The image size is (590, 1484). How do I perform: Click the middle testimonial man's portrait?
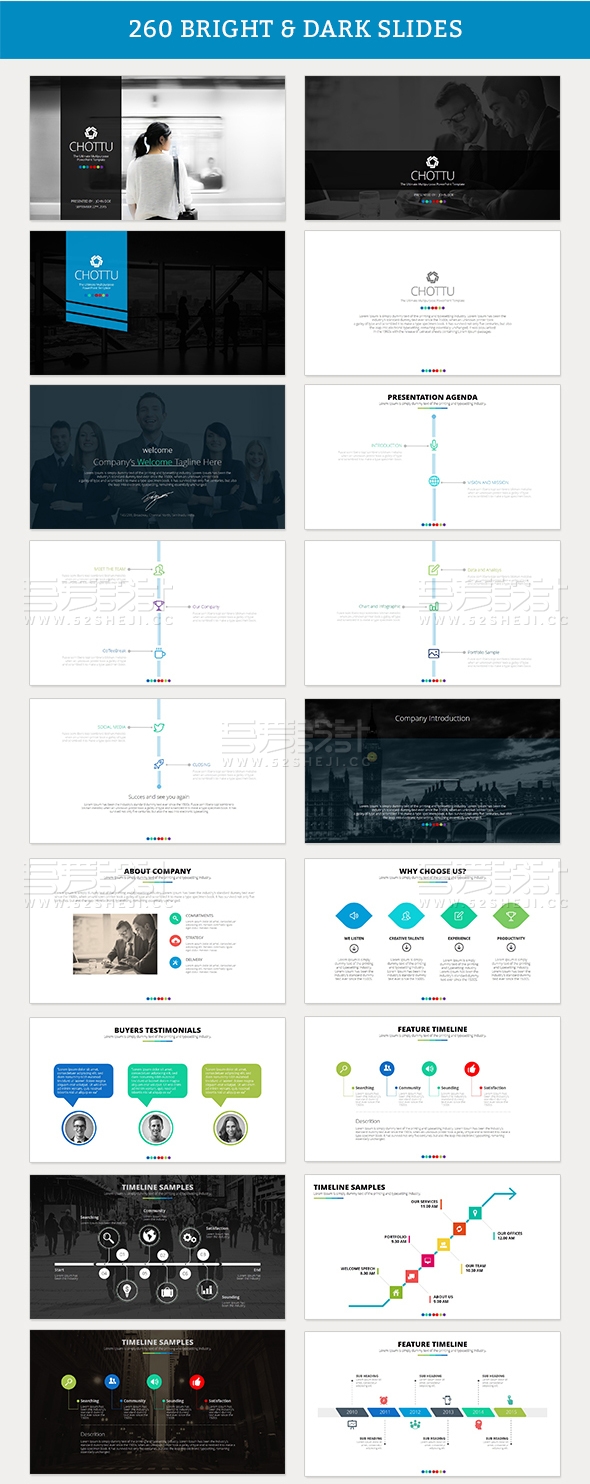click(156, 1128)
